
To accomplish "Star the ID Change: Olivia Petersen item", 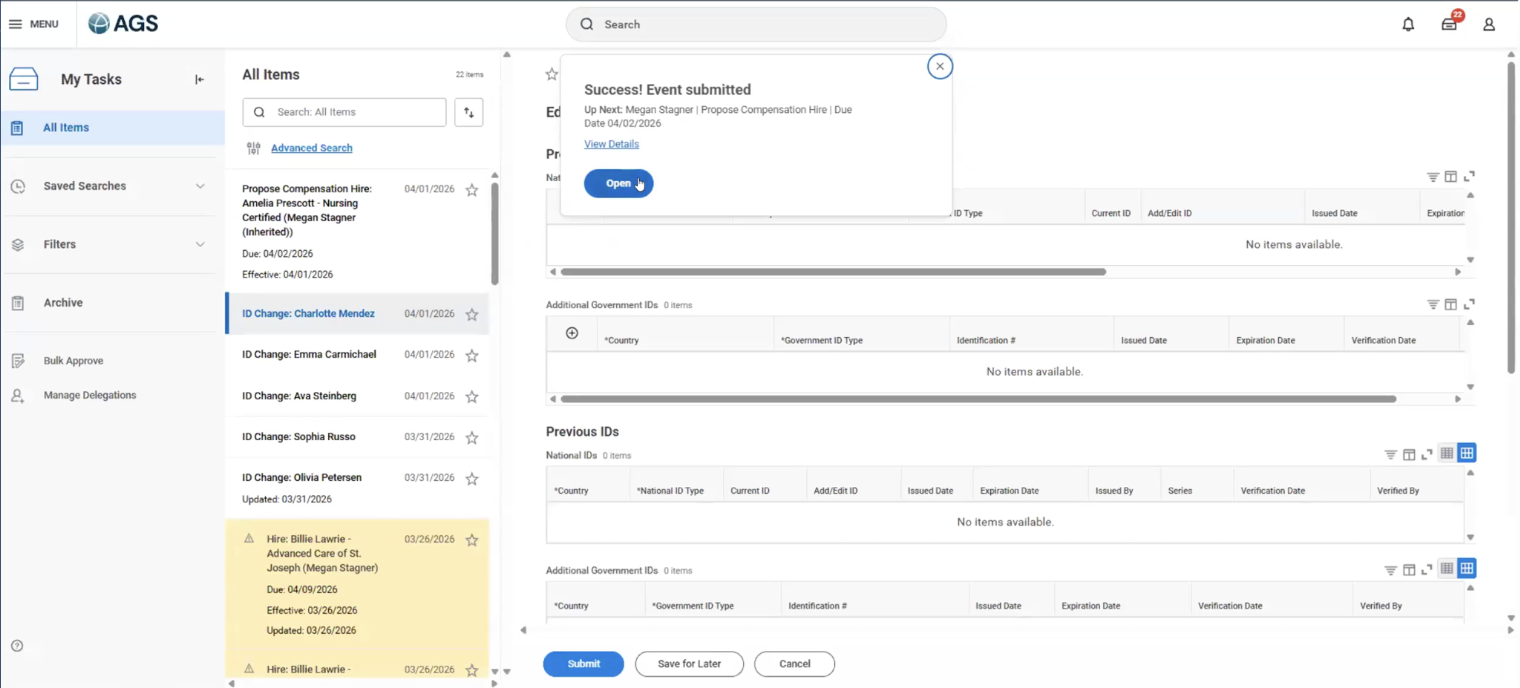I will click(472, 479).
